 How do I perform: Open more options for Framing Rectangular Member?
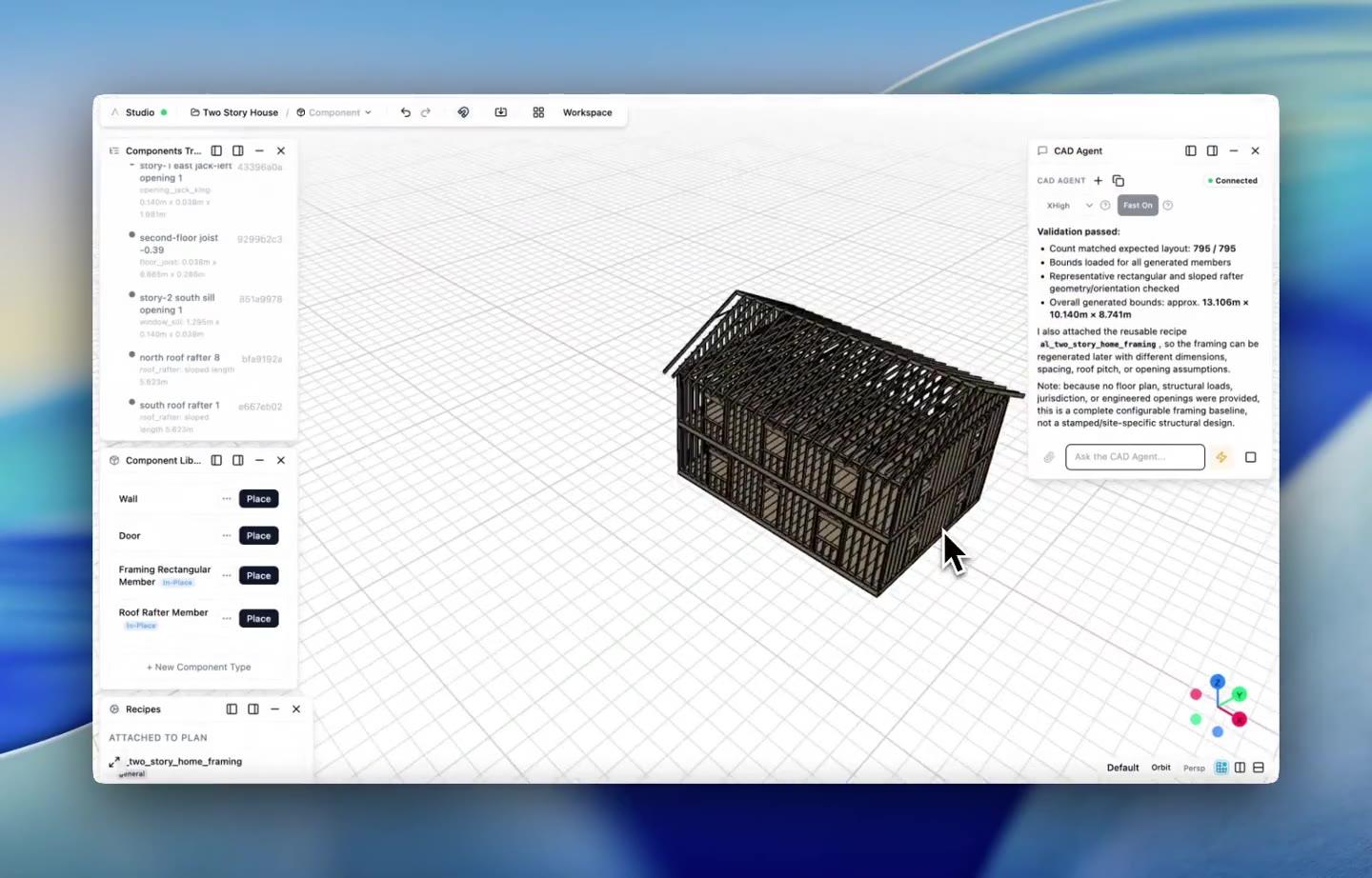tap(227, 575)
